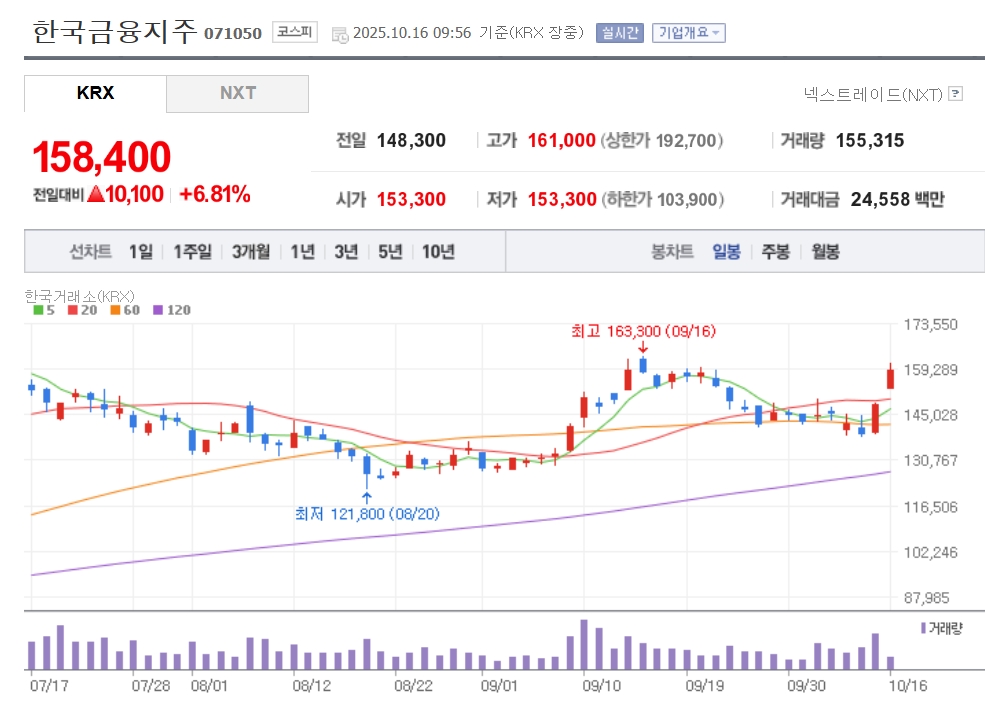The image size is (985, 716).
Task: Select the 일봉 daily candle chart
Action: tap(726, 252)
